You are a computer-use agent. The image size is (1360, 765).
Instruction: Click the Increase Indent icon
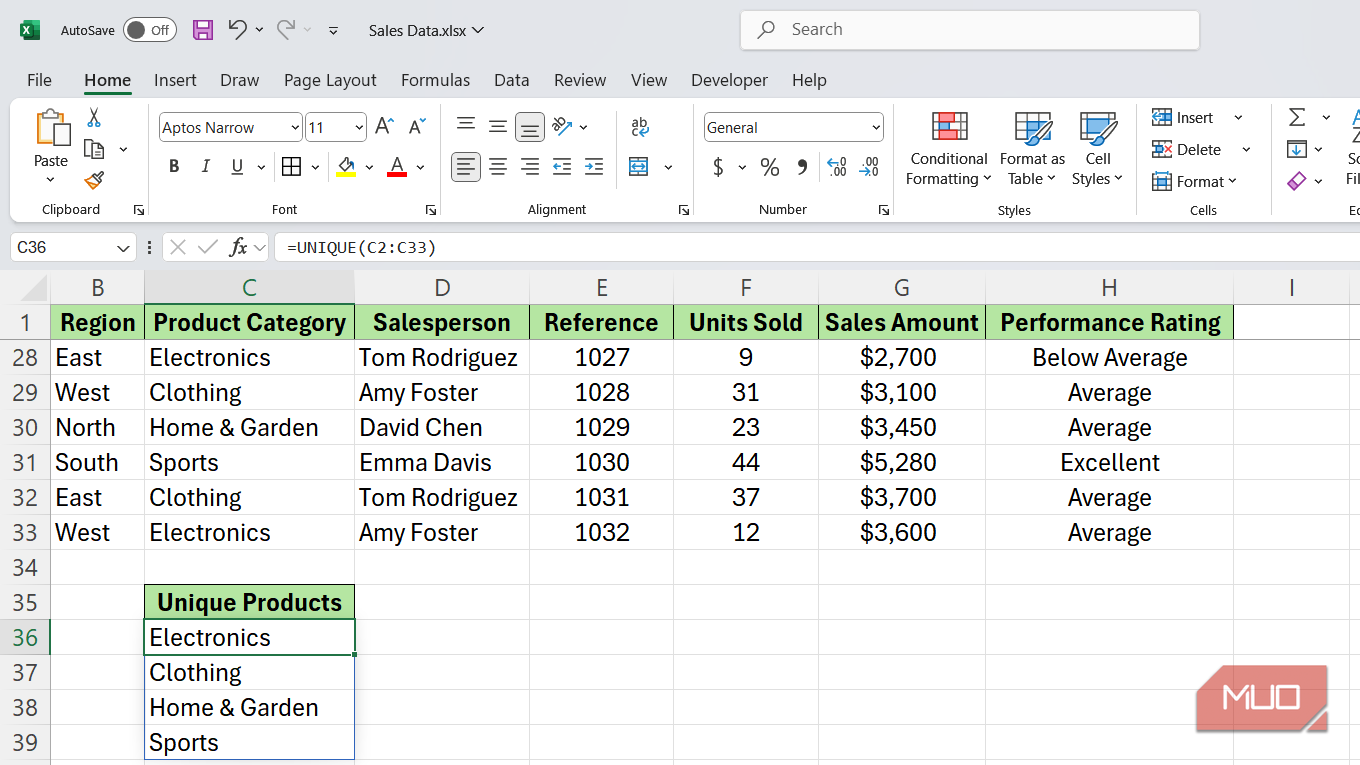click(x=594, y=167)
